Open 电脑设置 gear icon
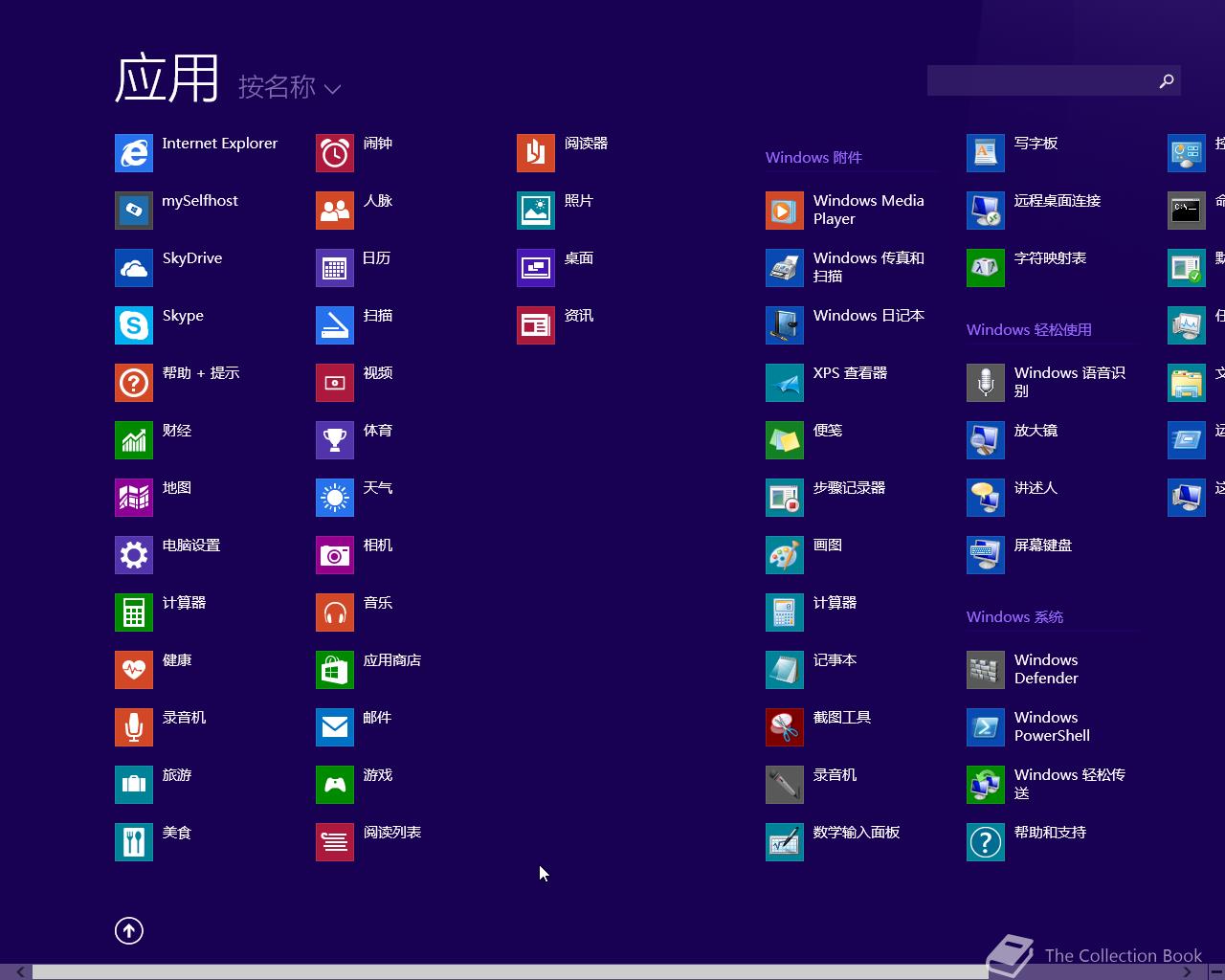The width and height of the screenshot is (1225, 980). [134, 555]
